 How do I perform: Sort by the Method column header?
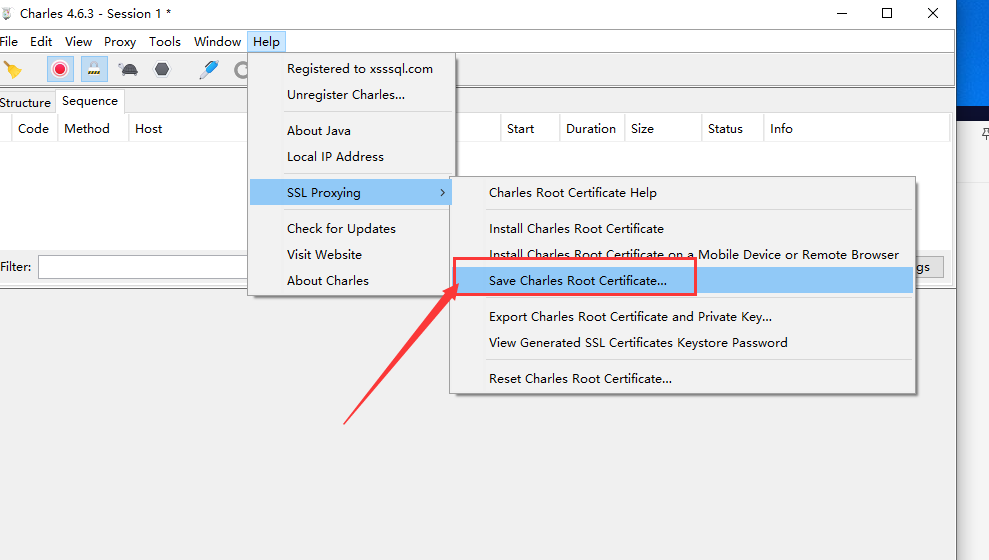pos(87,128)
